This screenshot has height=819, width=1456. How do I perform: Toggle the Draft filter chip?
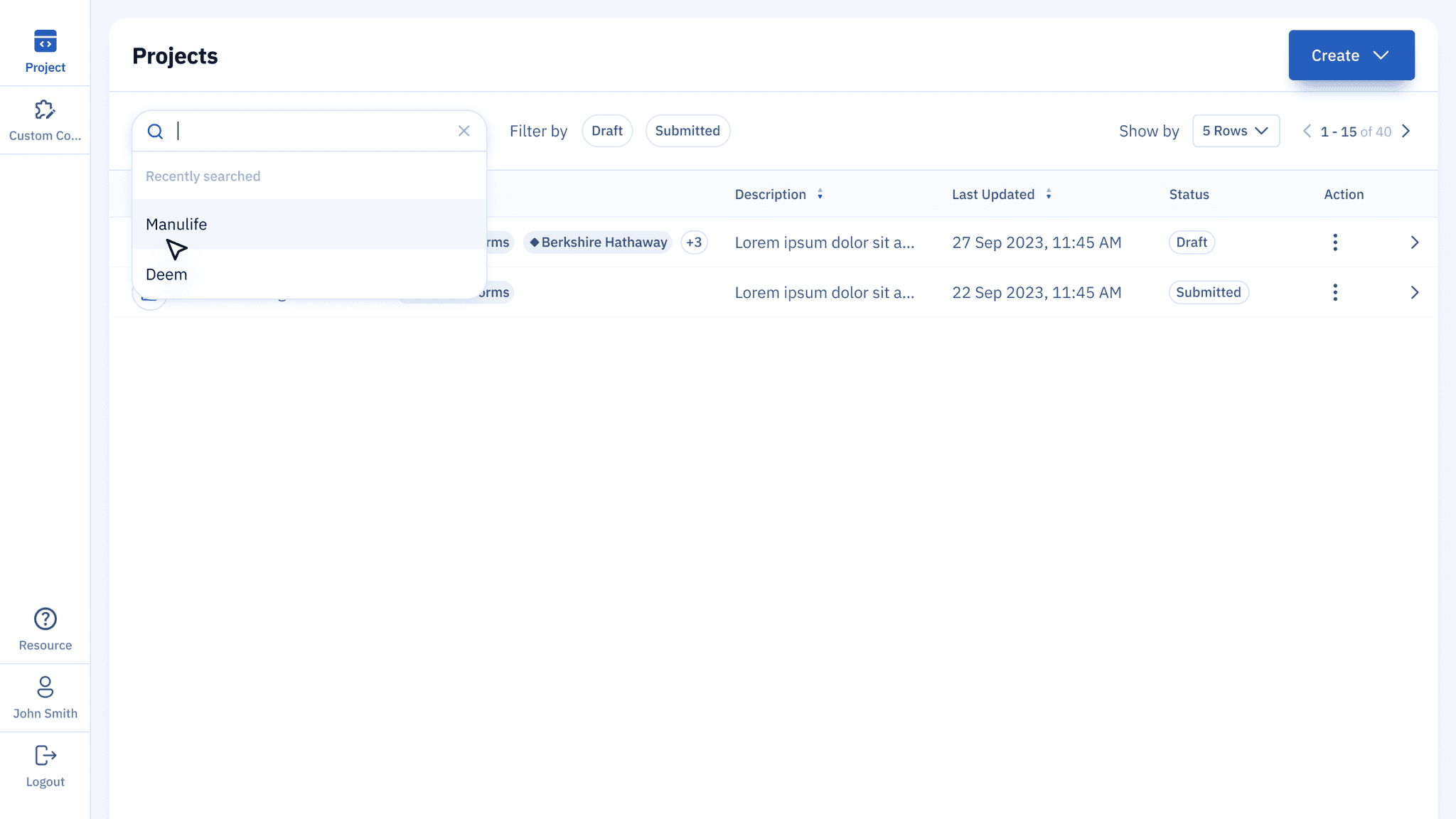point(606,131)
